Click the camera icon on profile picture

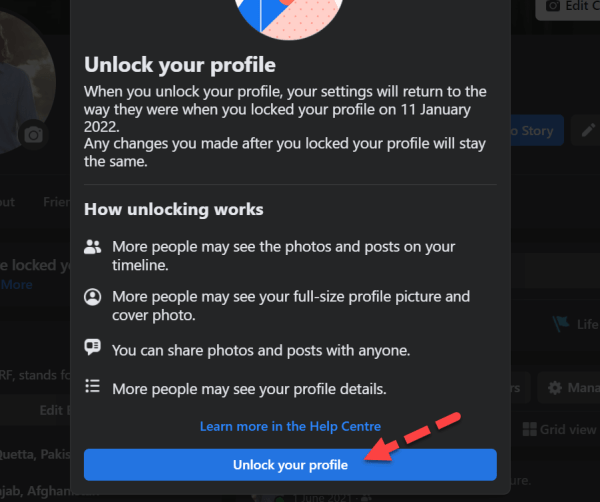point(33,135)
